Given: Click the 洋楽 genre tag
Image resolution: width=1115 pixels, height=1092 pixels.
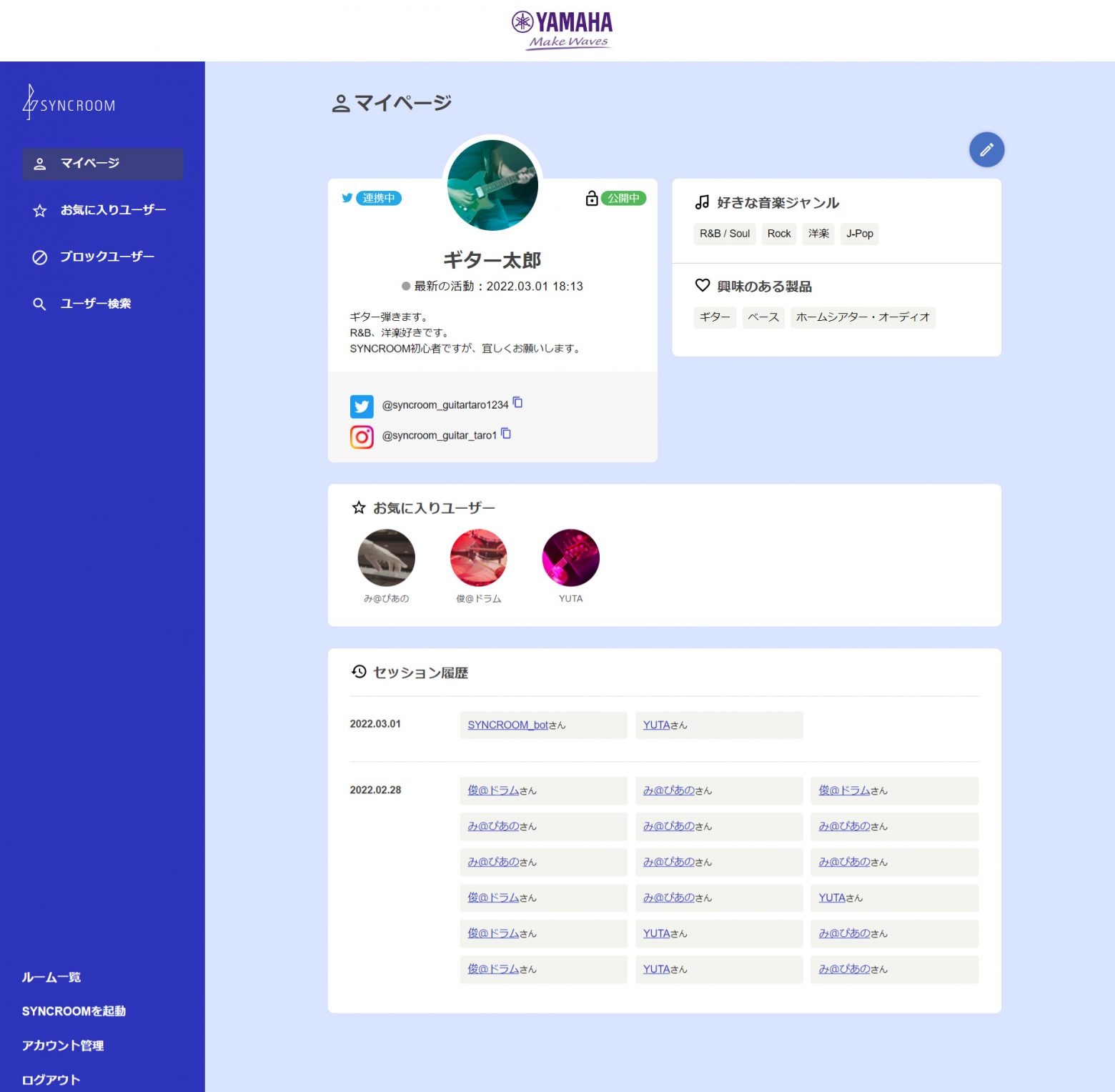Looking at the screenshot, I should pos(818,234).
